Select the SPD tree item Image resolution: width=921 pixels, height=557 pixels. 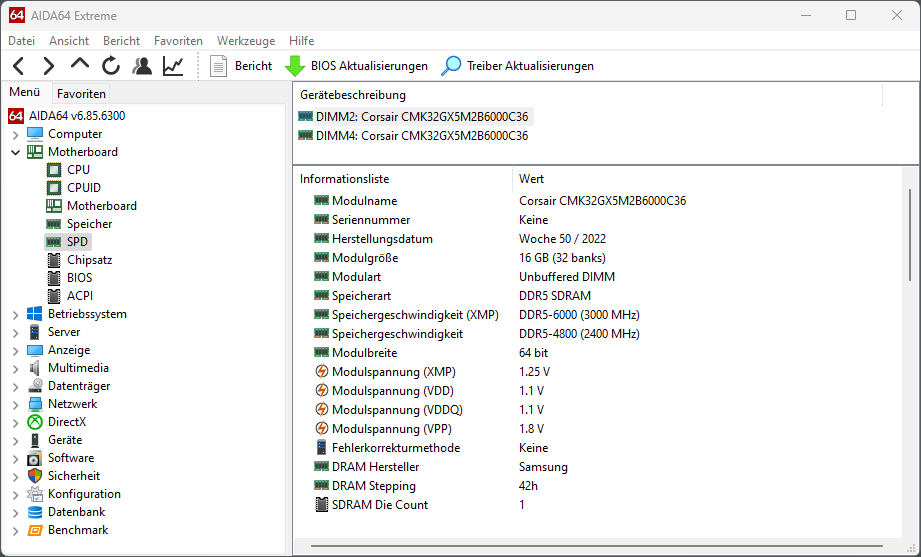pos(68,241)
